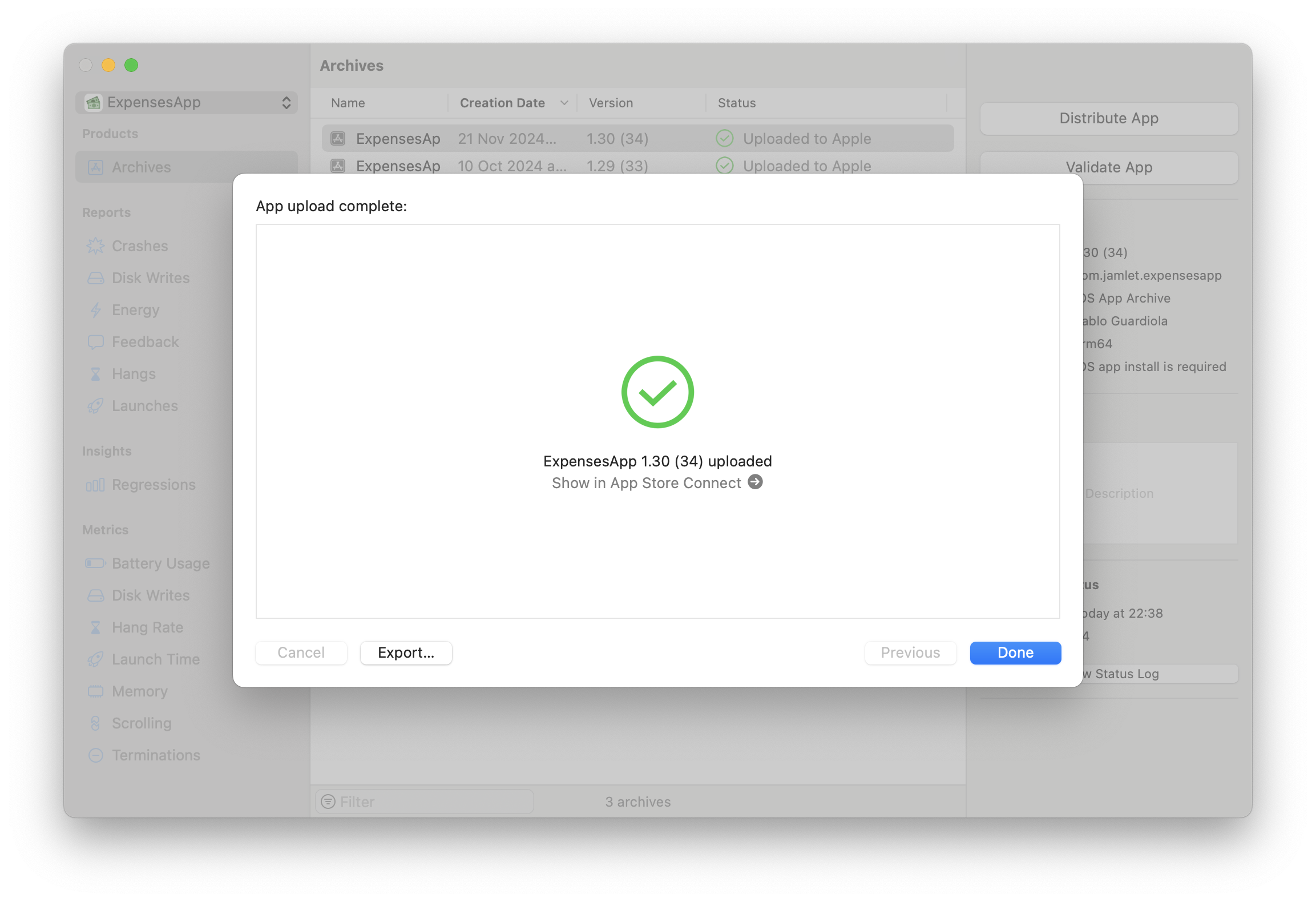This screenshot has width=1316, height=902.
Task: Open the ExpensesApp product selector dropdown
Action: click(x=187, y=102)
